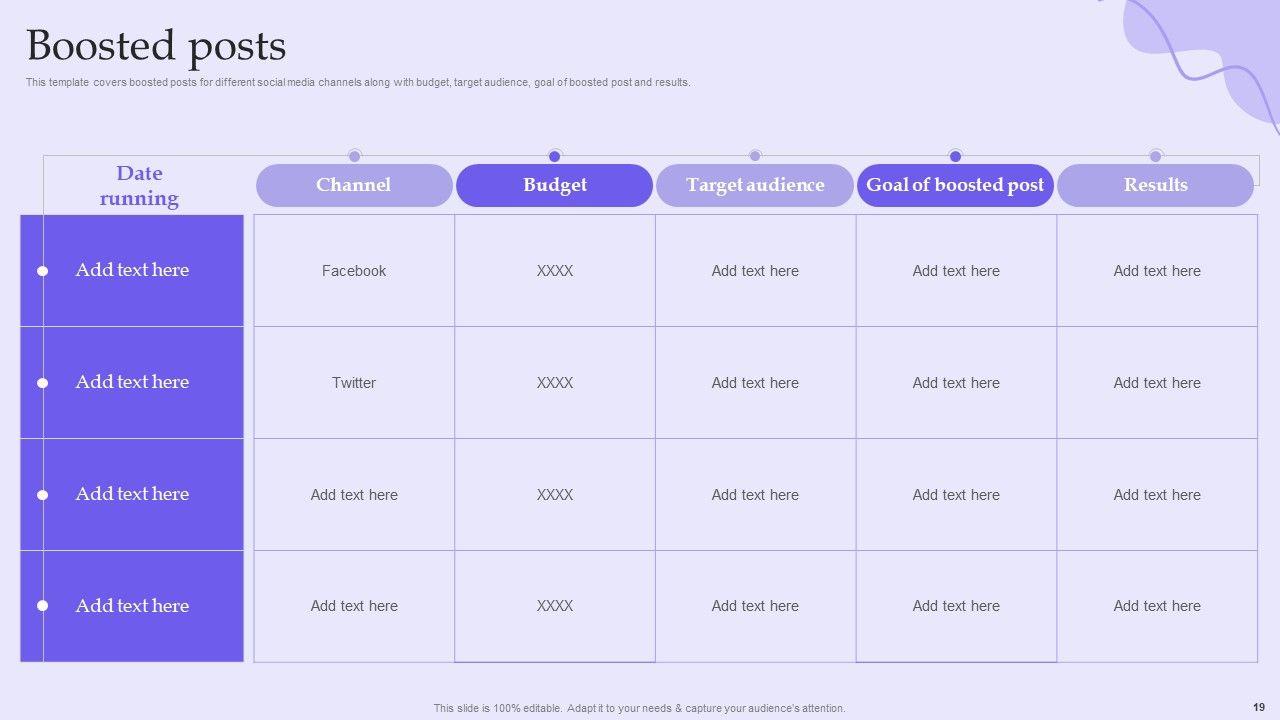Select the Twitter channel cell
This screenshot has height=720, width=1280.
pos(354,383)
